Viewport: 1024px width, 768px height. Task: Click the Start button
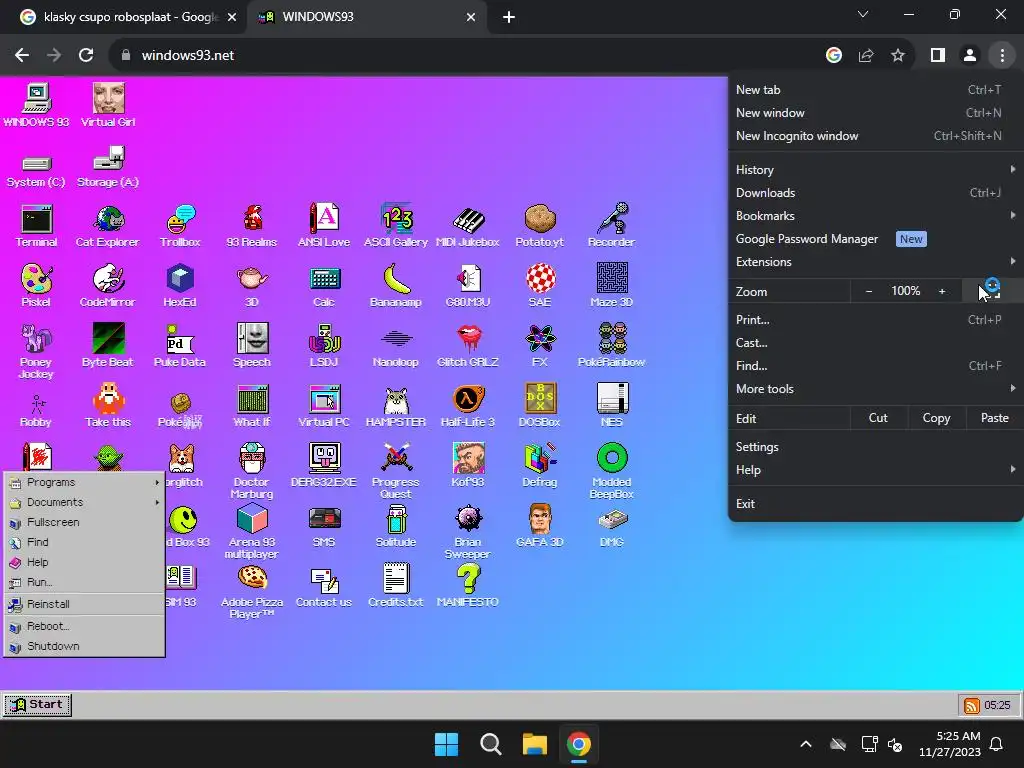(38, 705)
